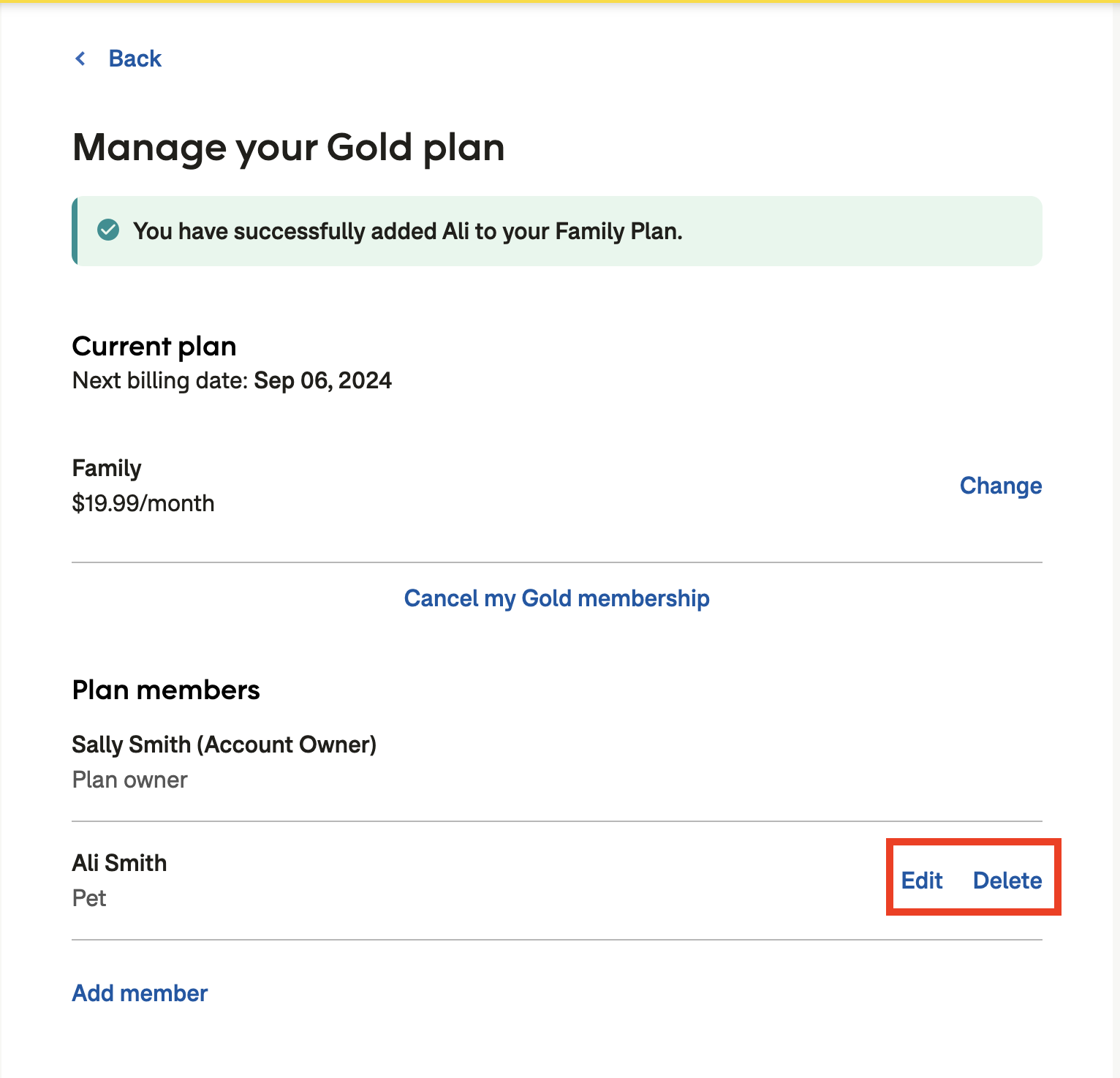The image size is (1120, 1078).
Task: Select Sally Smith (Account Owner) entry
Action: pos(224,745)
